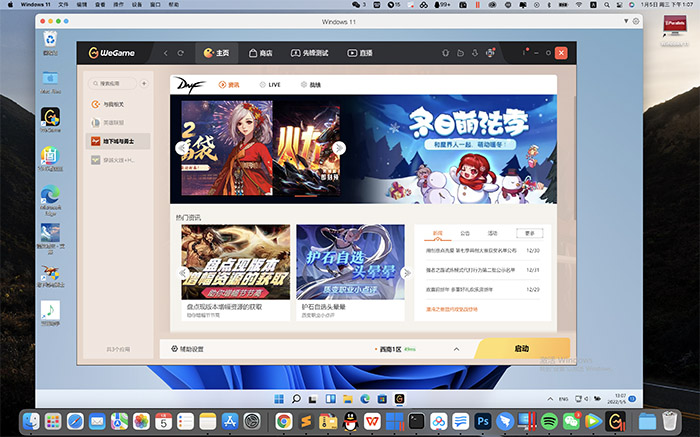Open the news item dated 12/31
700x437 pixels.
pyautogui.click(x=483, y=270)
